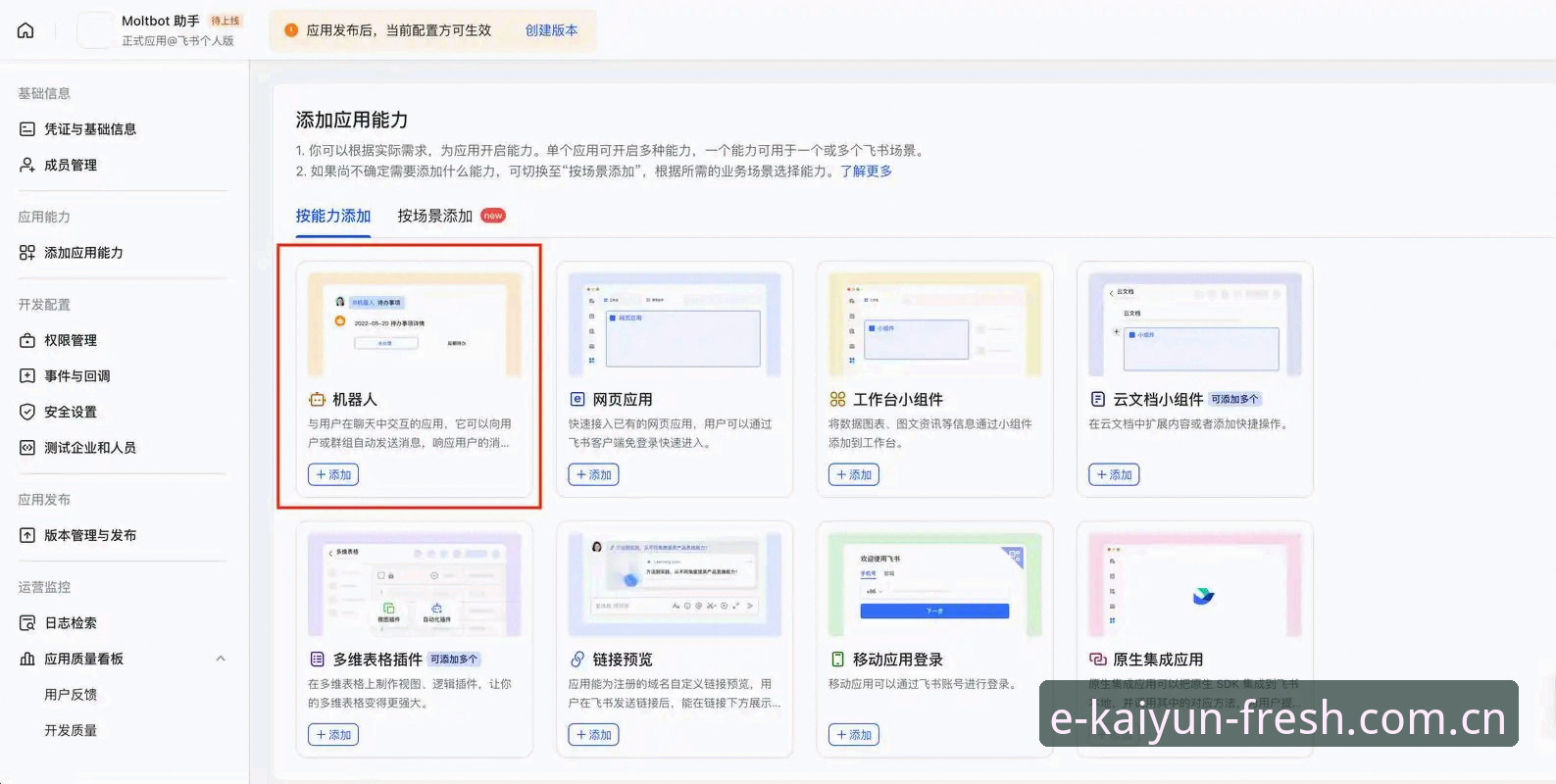Click the 权限管理 sidebar icon
Image resolution: width=1556 pixels, height=784 pixels.
point(27,340)
